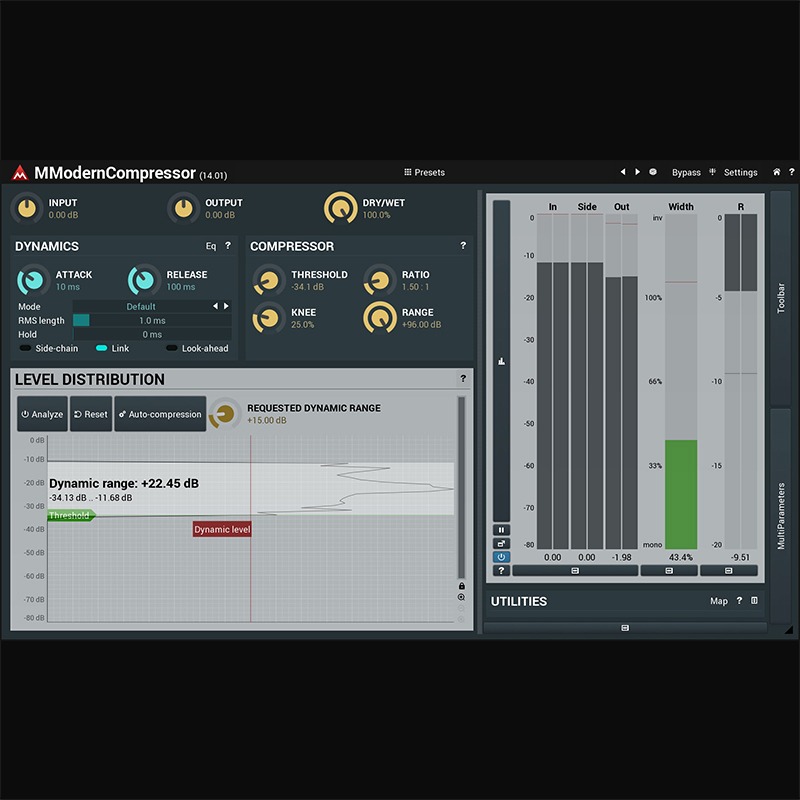Click the red Dynamic level label
Screen dimensions: 800x800
pos(222,530)
